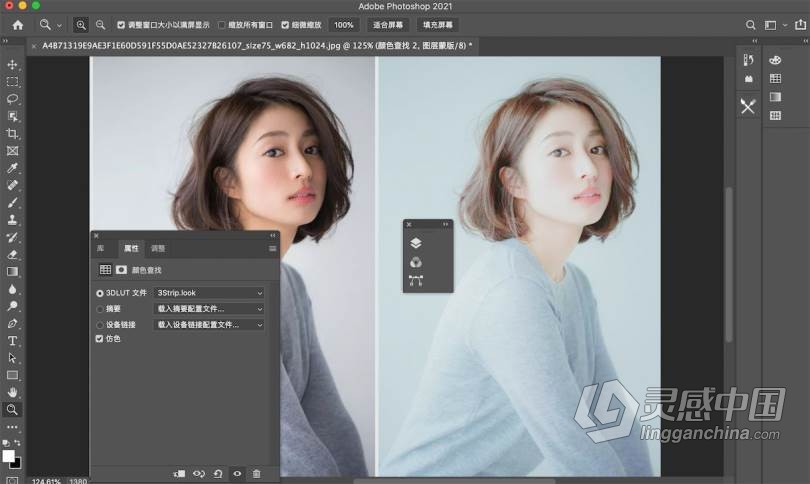
Task: Select the Object Selection tool
Action: tap(12, 117)
